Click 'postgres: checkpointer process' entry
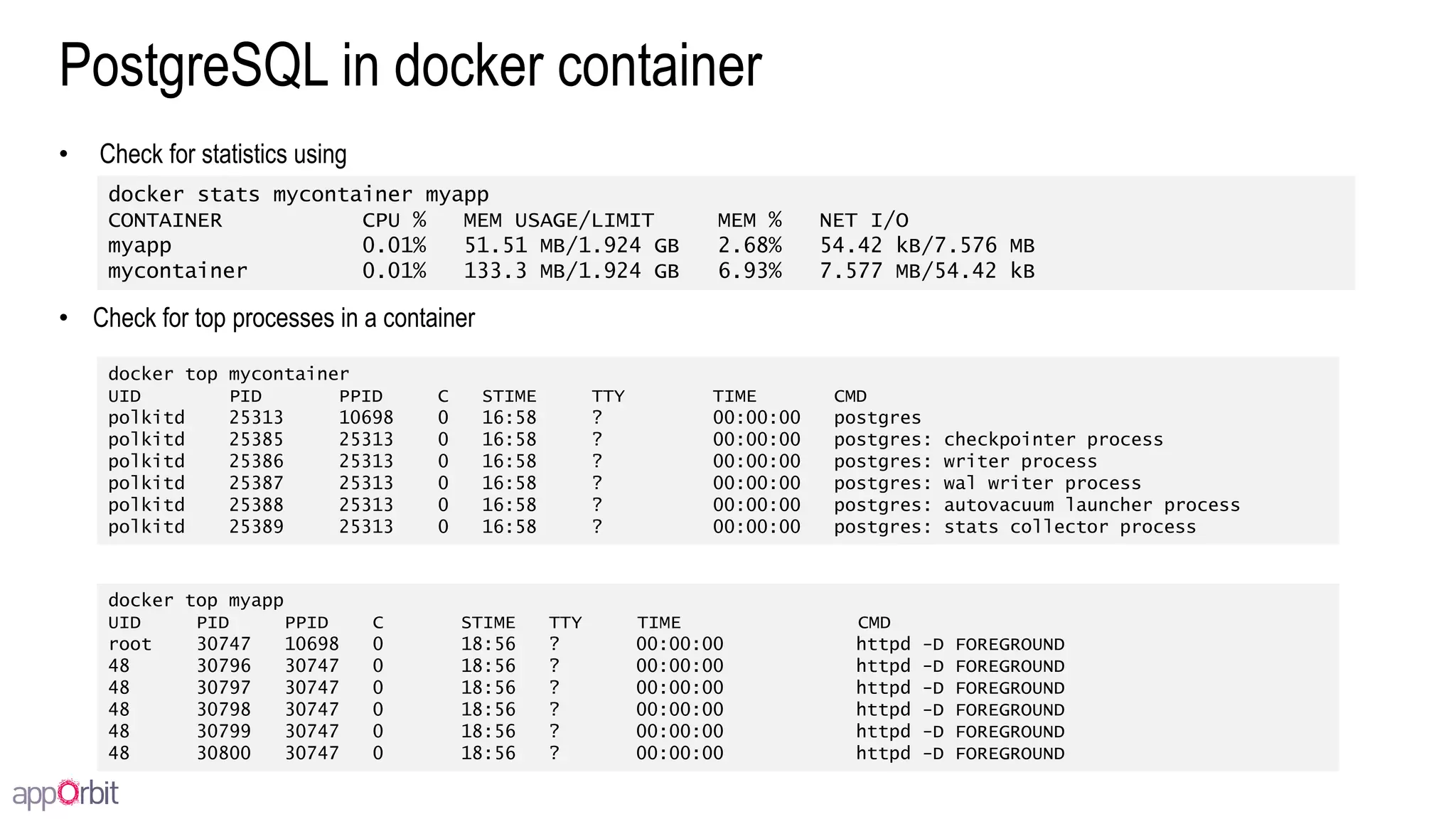Image resolution: width=1456 pixels, height=819 pixels. click(x=998, y=439)
